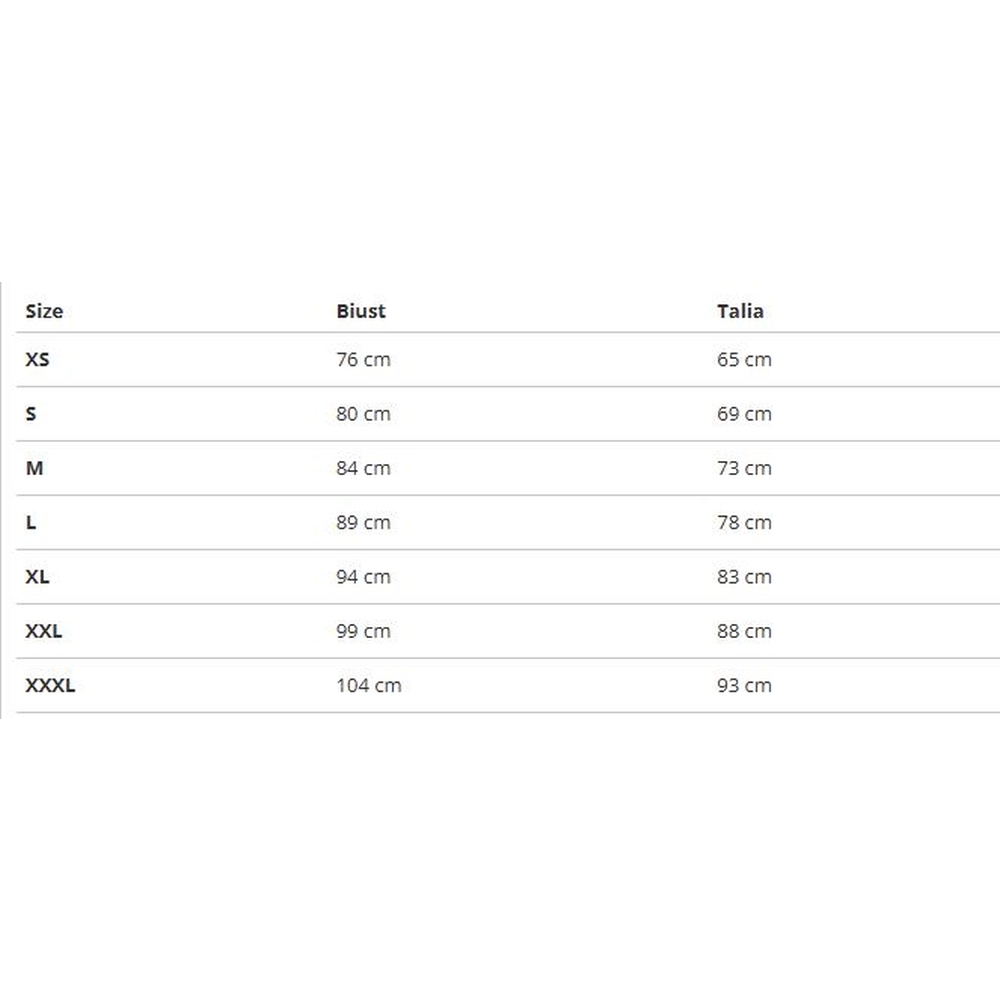This screenshot has height=1000, width=1000.
Task: Select the 89 cm bust value
Action: pyautogui.click(x=363, y=522)
